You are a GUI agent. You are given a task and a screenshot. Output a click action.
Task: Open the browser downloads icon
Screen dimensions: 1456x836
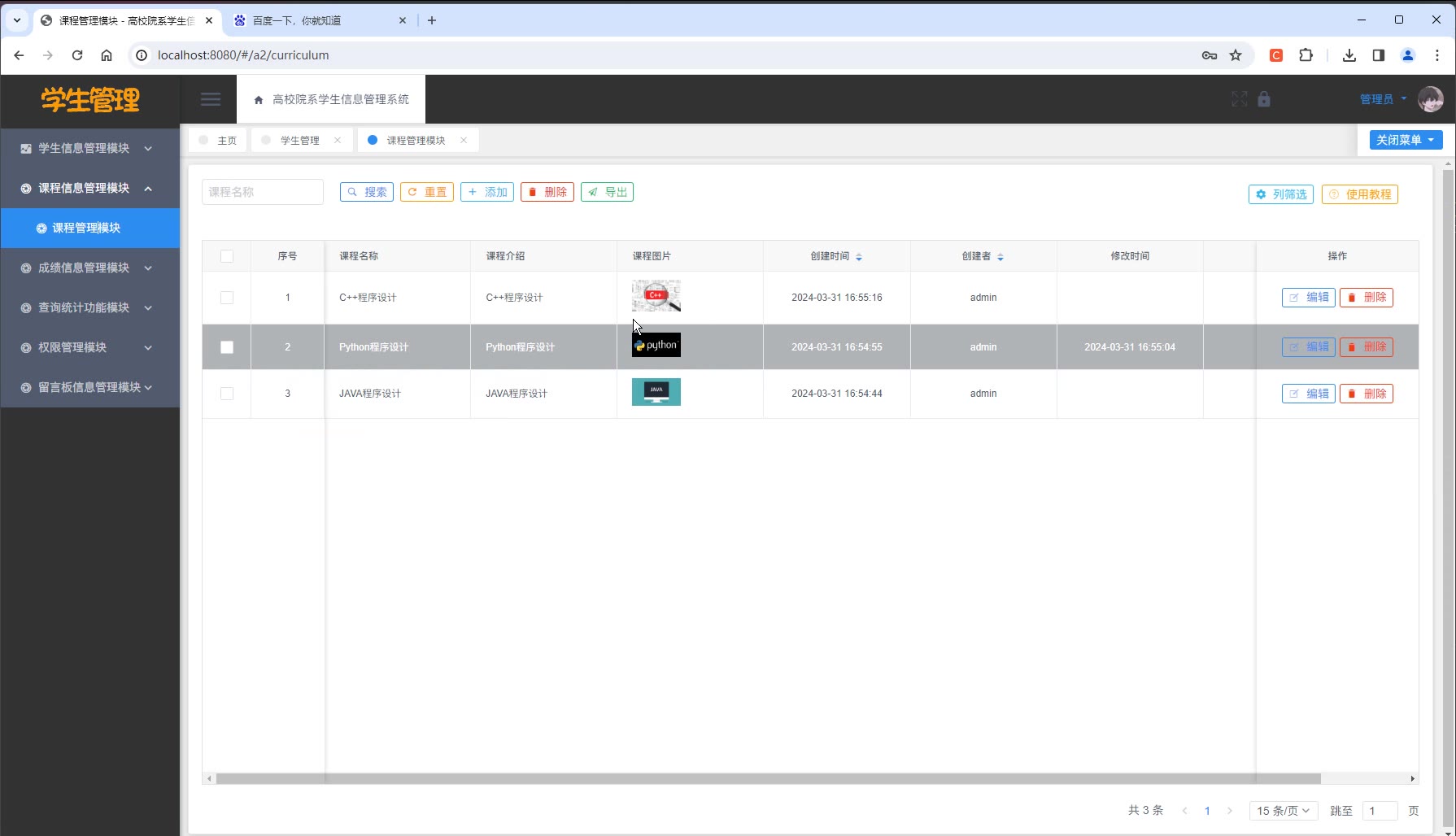click(1349, 55)
